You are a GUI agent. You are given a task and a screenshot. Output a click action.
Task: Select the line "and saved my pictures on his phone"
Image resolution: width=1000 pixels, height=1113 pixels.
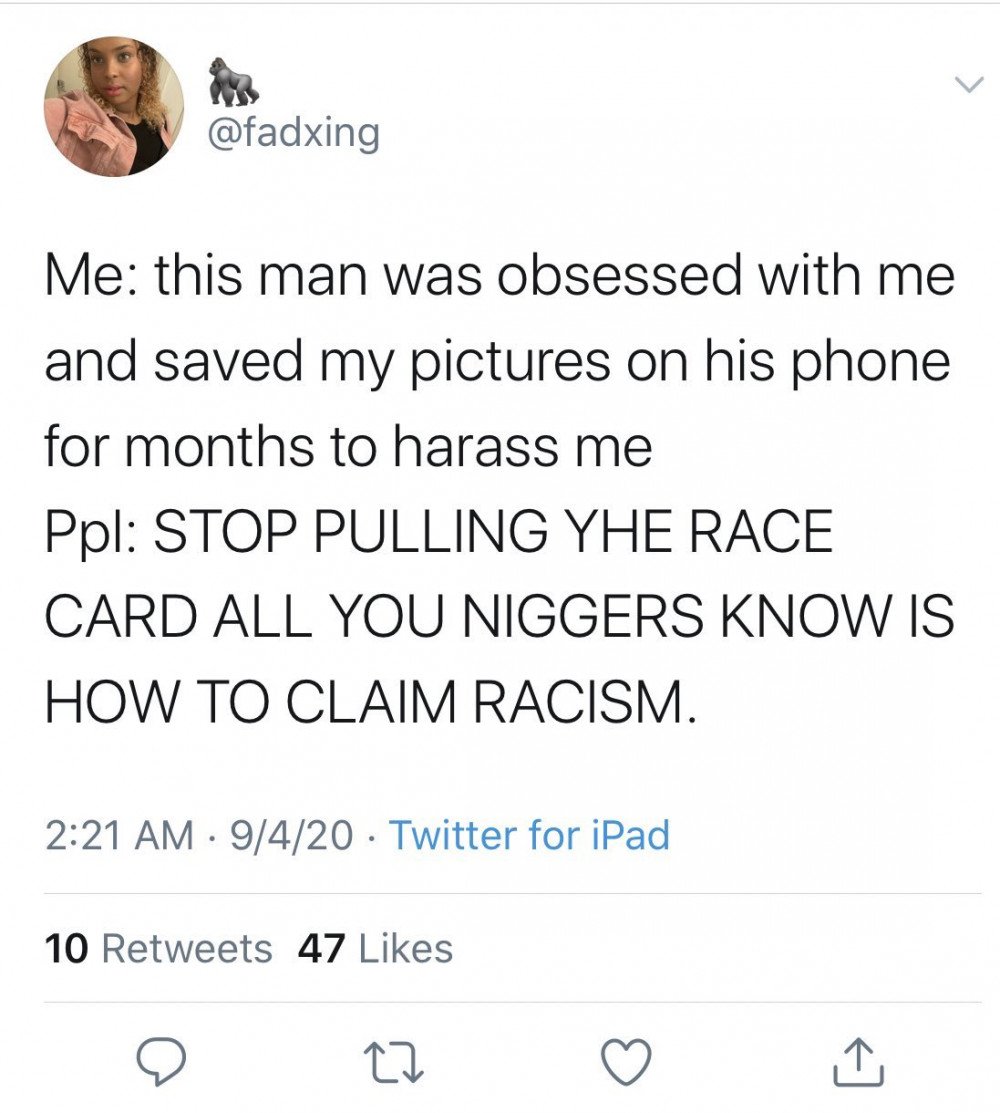click(x=497, y=362)
